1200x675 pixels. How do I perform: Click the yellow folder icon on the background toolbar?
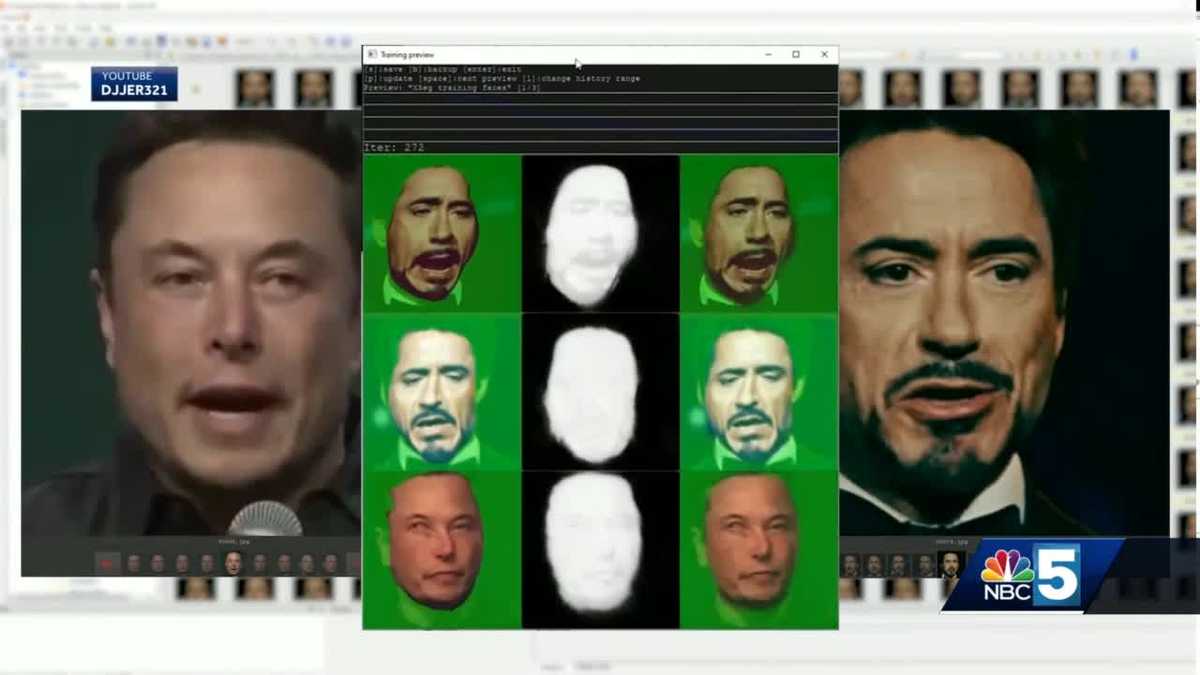coord(110,41)
